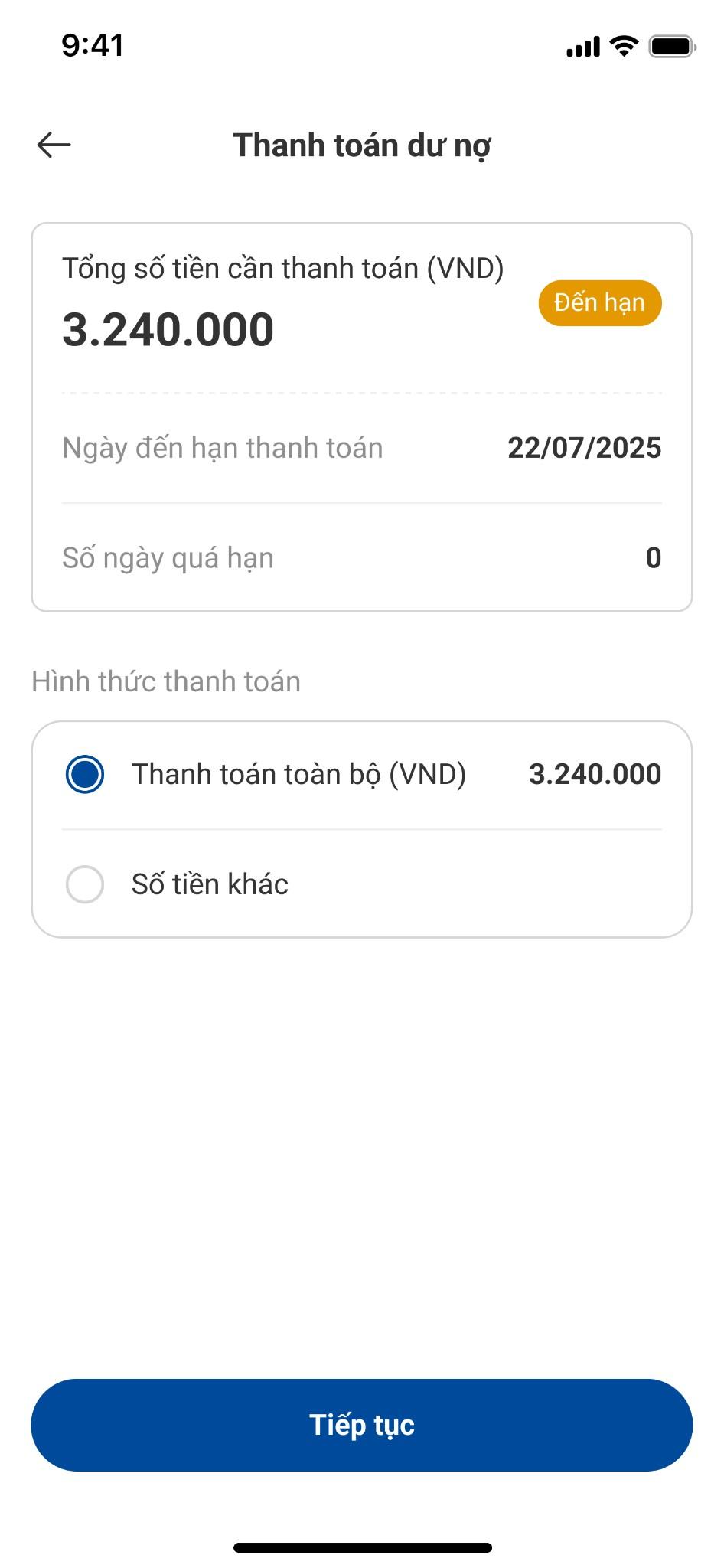Tap the large 3.240.000 total amount

168,330
